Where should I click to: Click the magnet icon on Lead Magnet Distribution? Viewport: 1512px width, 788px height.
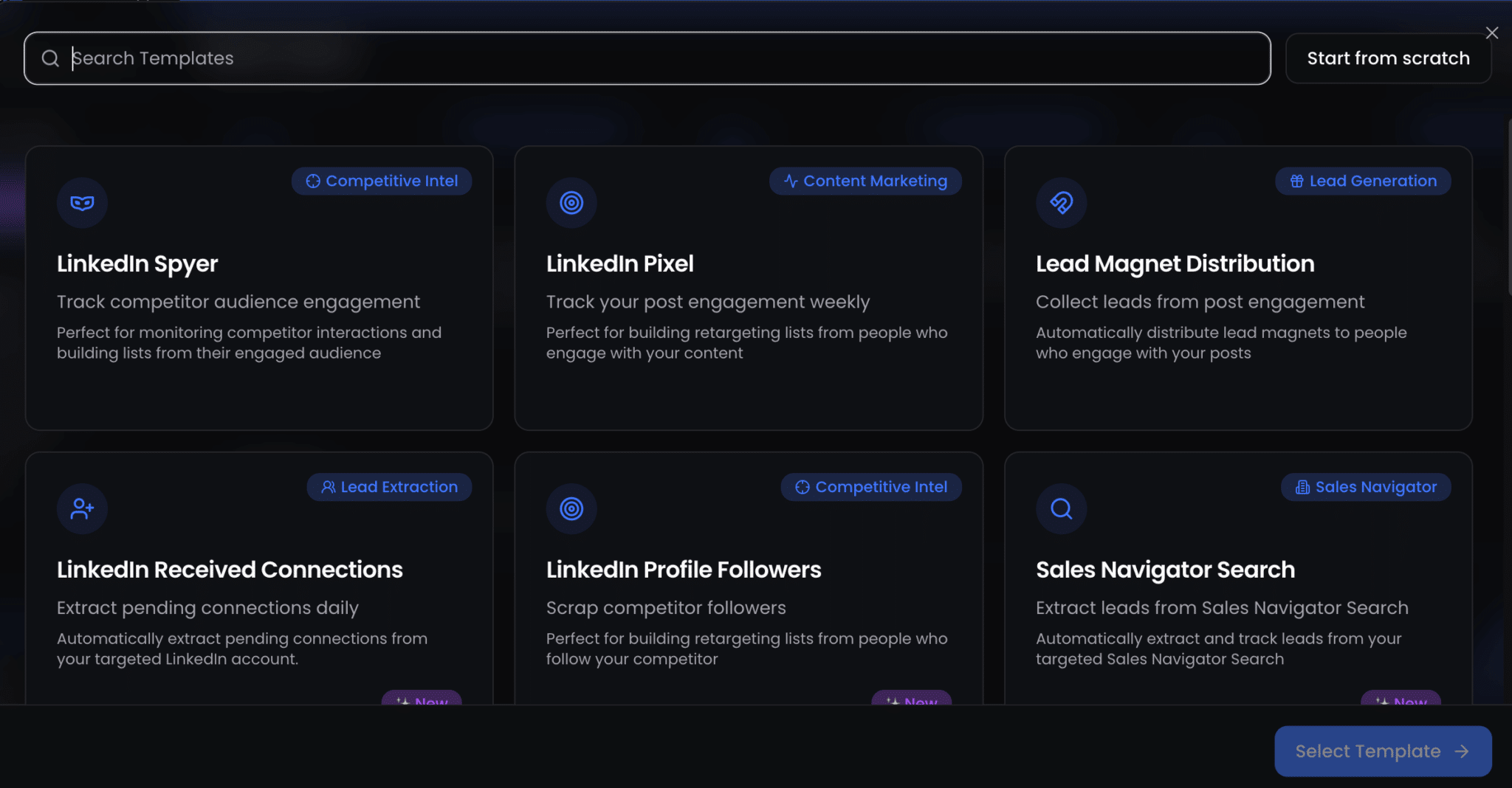click(1061, 203)
